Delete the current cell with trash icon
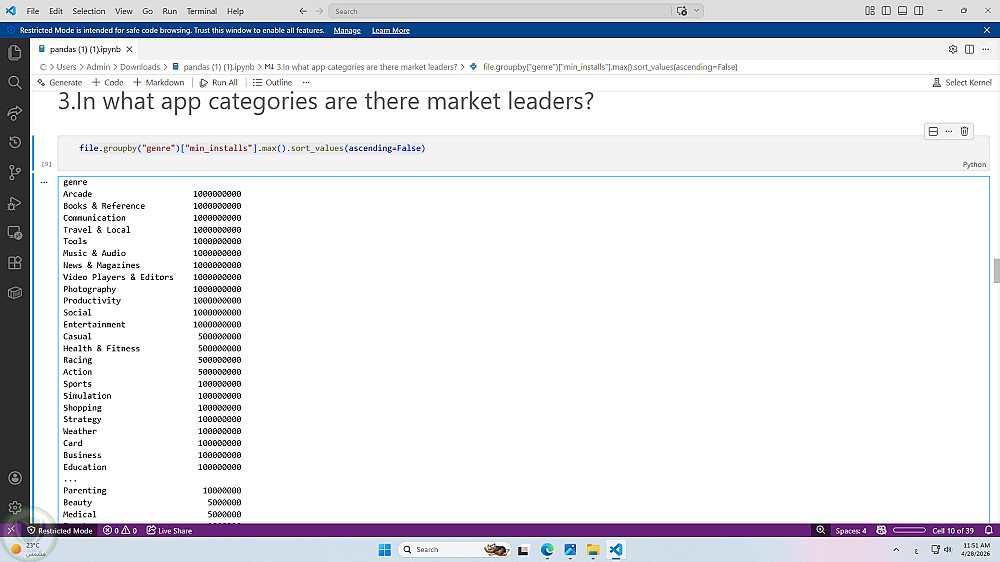This screenshot has width=1000, height=562. (964, 131)
